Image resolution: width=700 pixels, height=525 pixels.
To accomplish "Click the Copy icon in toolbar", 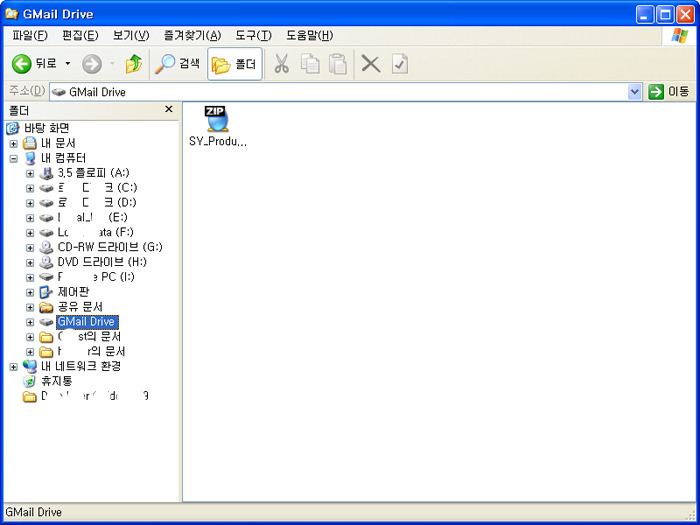I will tap(310, 64).
